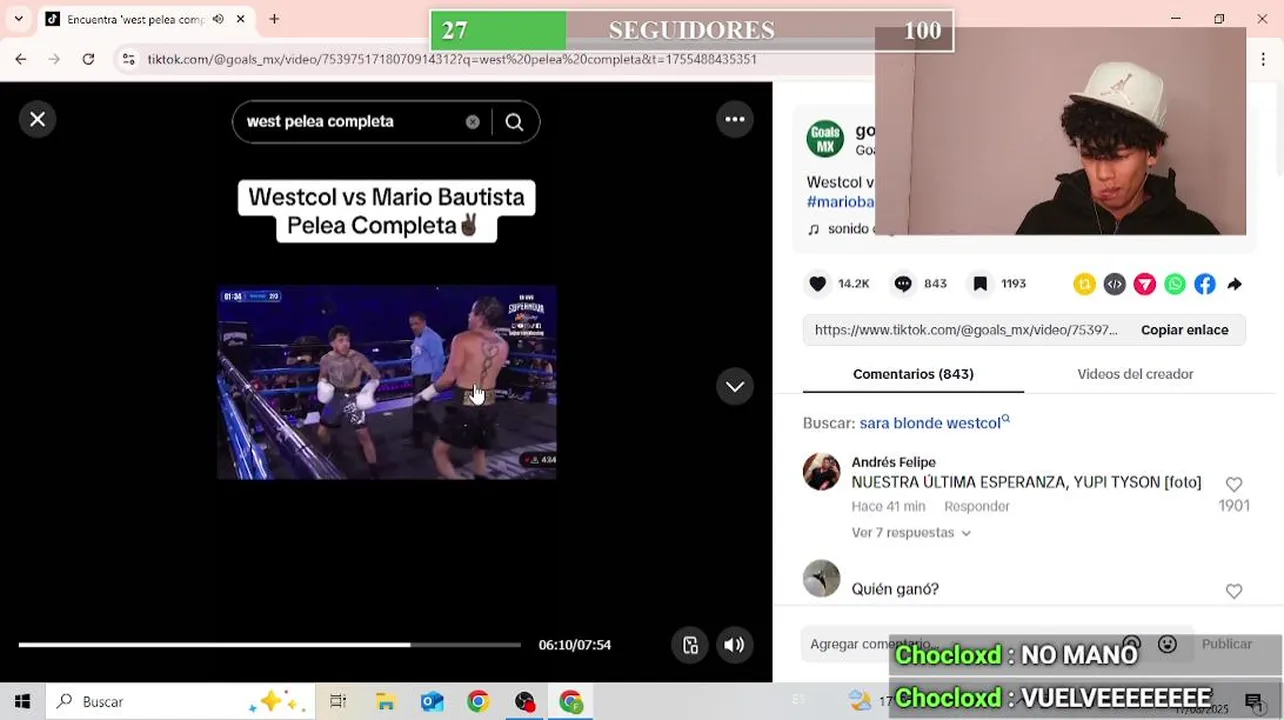Open Outlook from the taskbar
This screenshot has height=720, width=1284.
click(432, 701)
